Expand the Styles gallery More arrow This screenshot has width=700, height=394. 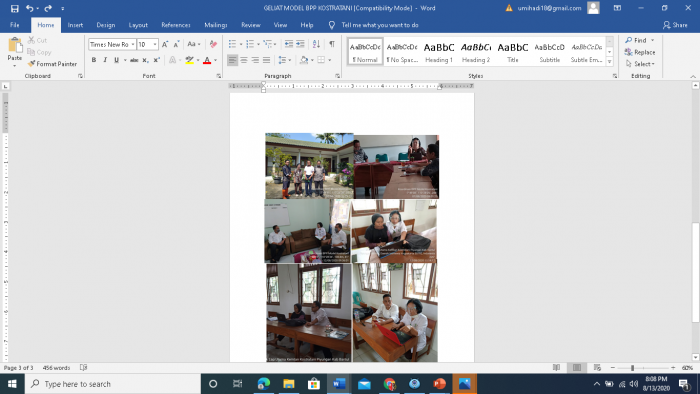pos(609,62)
